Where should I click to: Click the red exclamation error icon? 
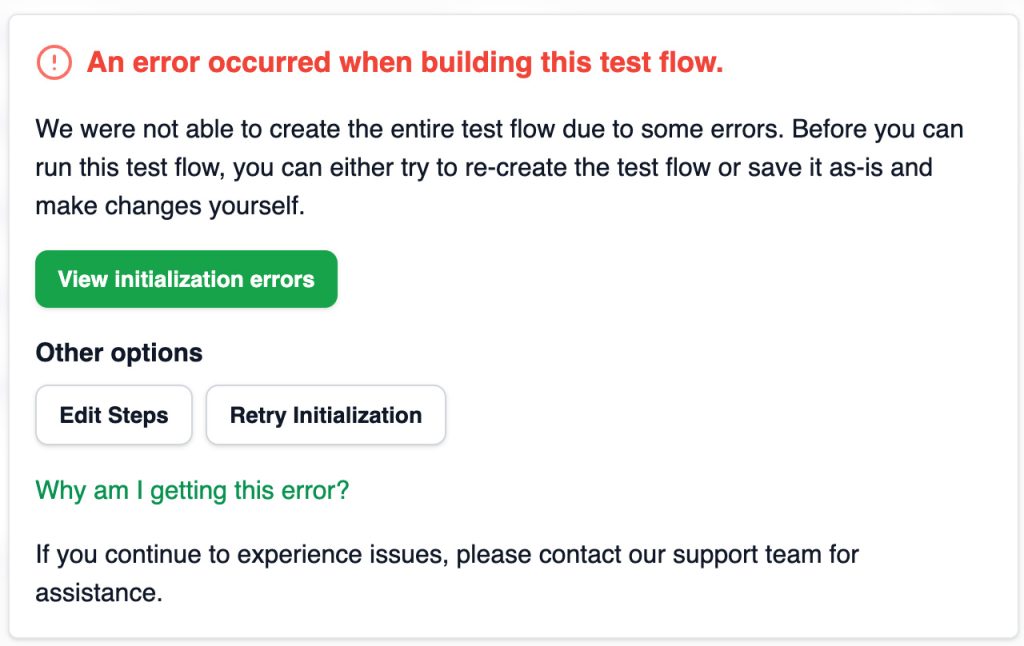point(54,63)
